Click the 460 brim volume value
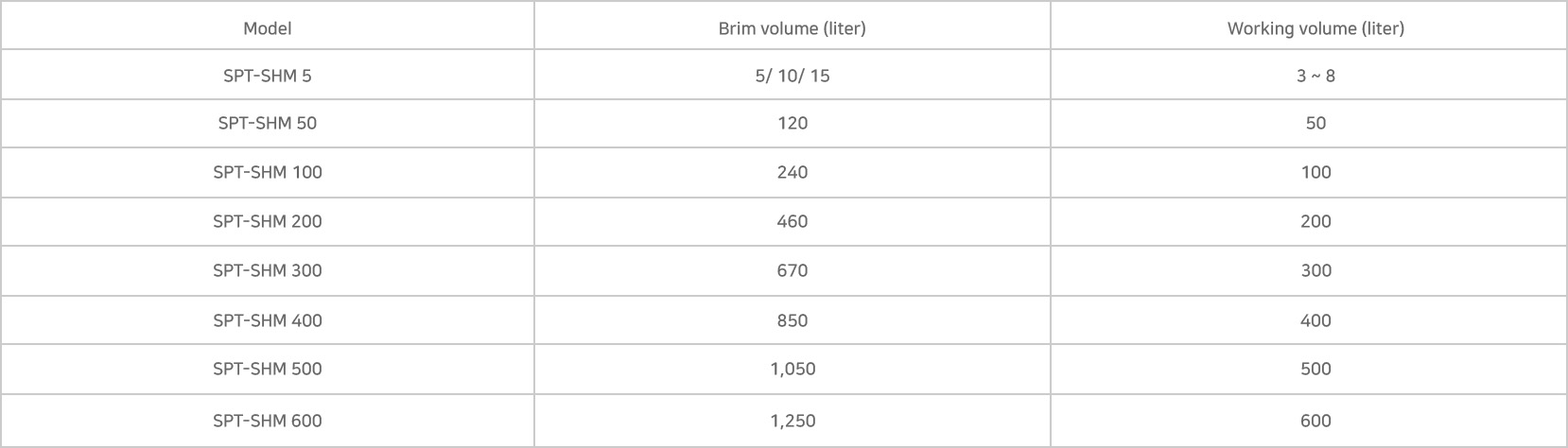 [x=793, y=221]
